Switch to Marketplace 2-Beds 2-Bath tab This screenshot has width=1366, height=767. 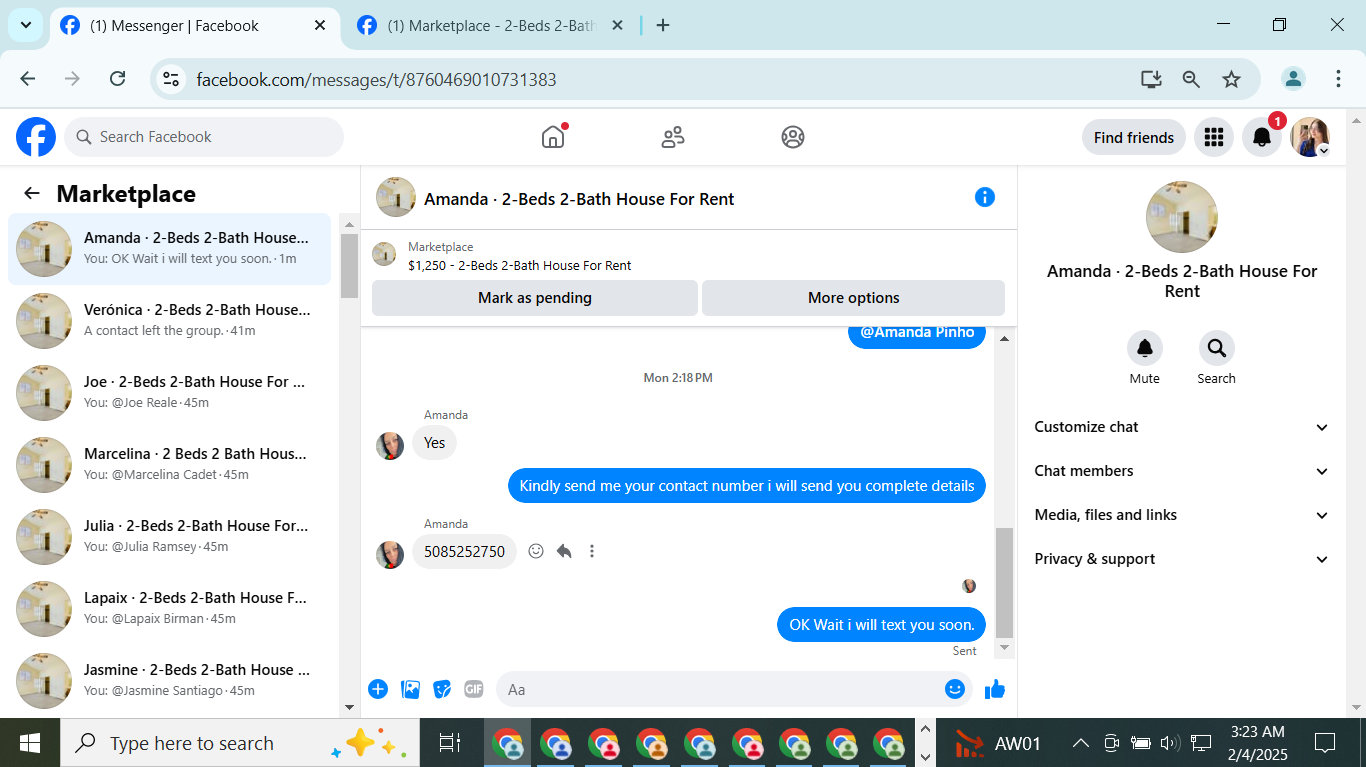(x=490, y=26)
